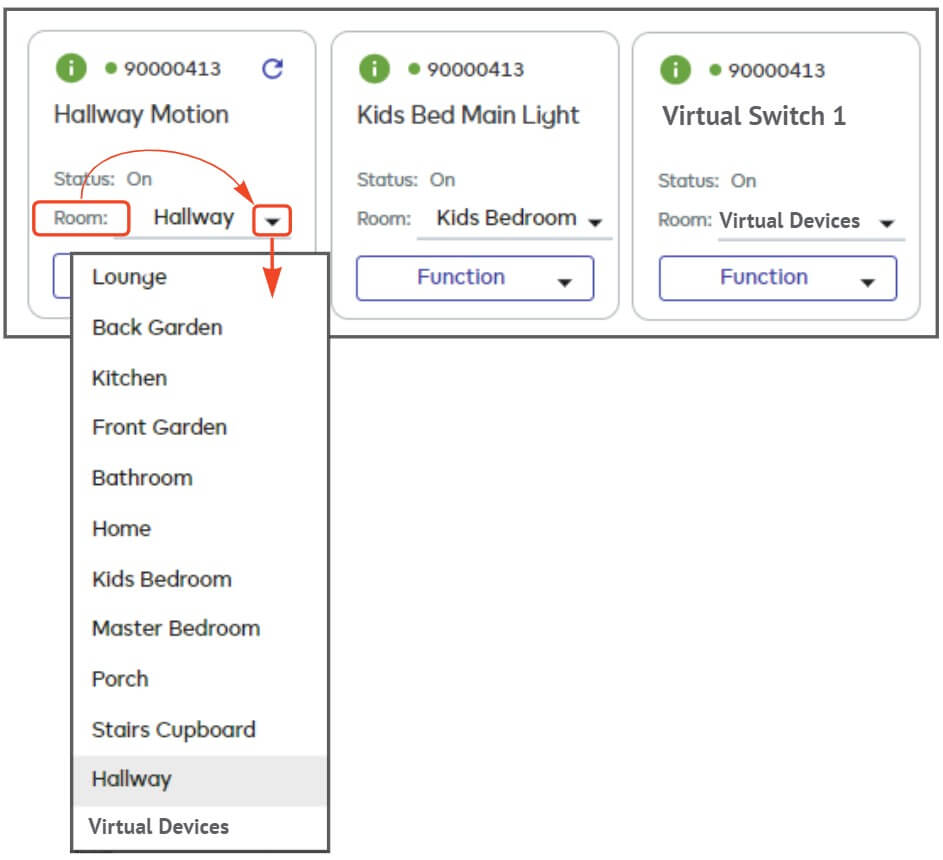This screenshot has width=943, height=860.
Task: Click the Function button on Kids Bed Main Light
Action: [475, 278]
